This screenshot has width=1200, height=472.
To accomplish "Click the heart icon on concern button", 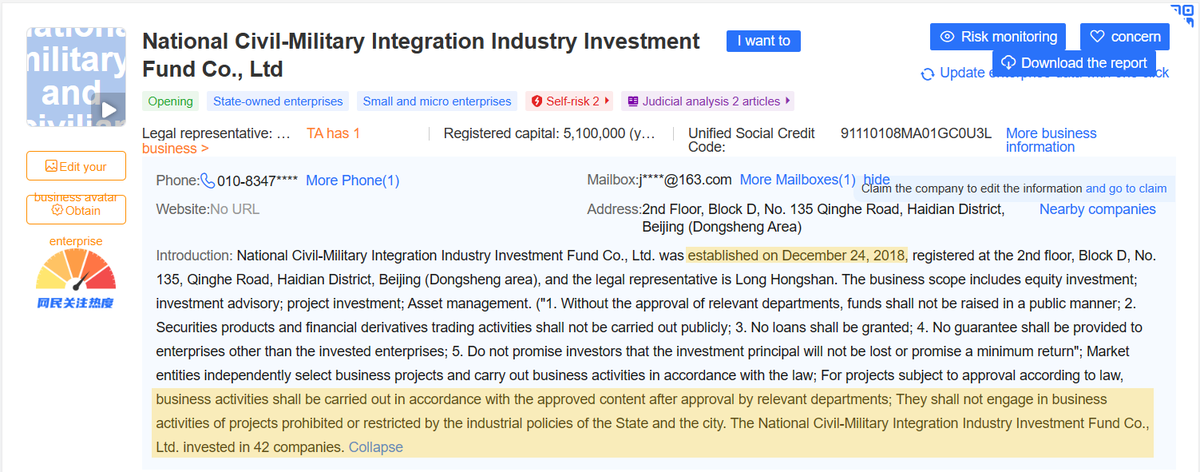I will coord(1097,37).
